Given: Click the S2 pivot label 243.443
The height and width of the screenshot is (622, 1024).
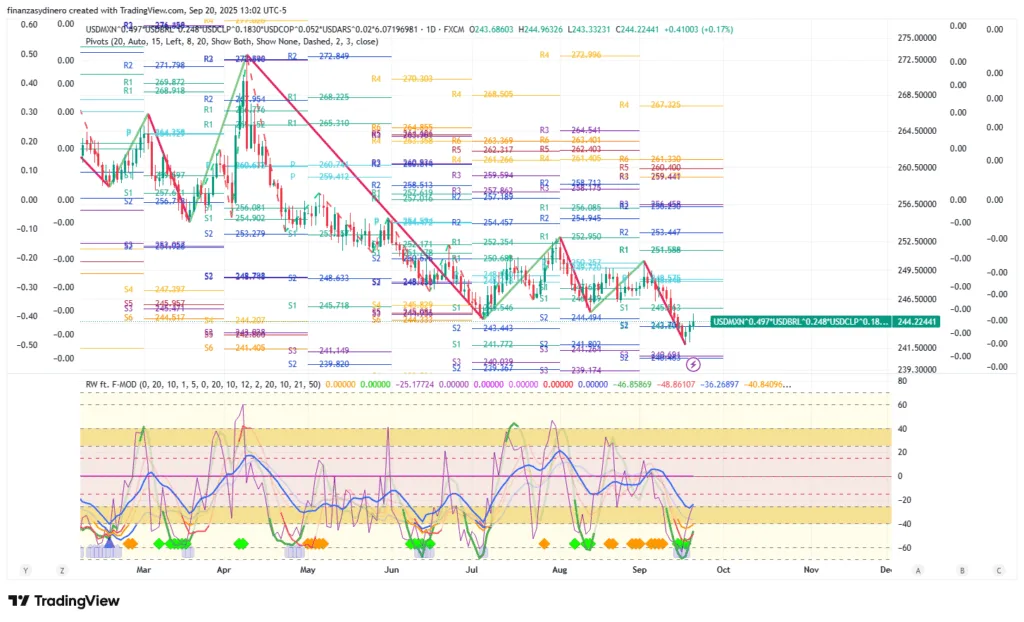Looking at the screenshot, I should [x=498, y=329].
